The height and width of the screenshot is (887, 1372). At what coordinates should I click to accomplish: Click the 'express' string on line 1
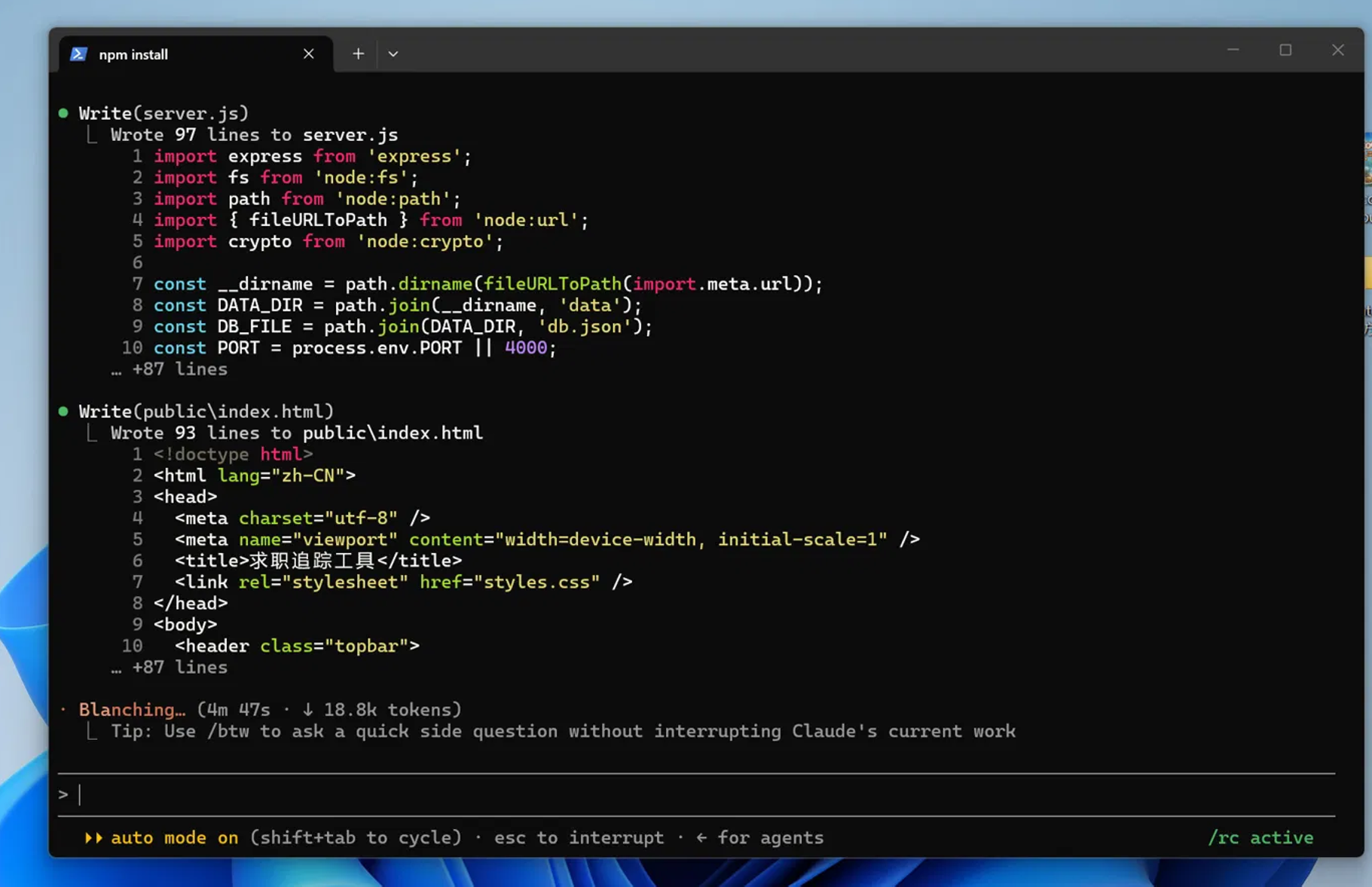tap(414, 157)
